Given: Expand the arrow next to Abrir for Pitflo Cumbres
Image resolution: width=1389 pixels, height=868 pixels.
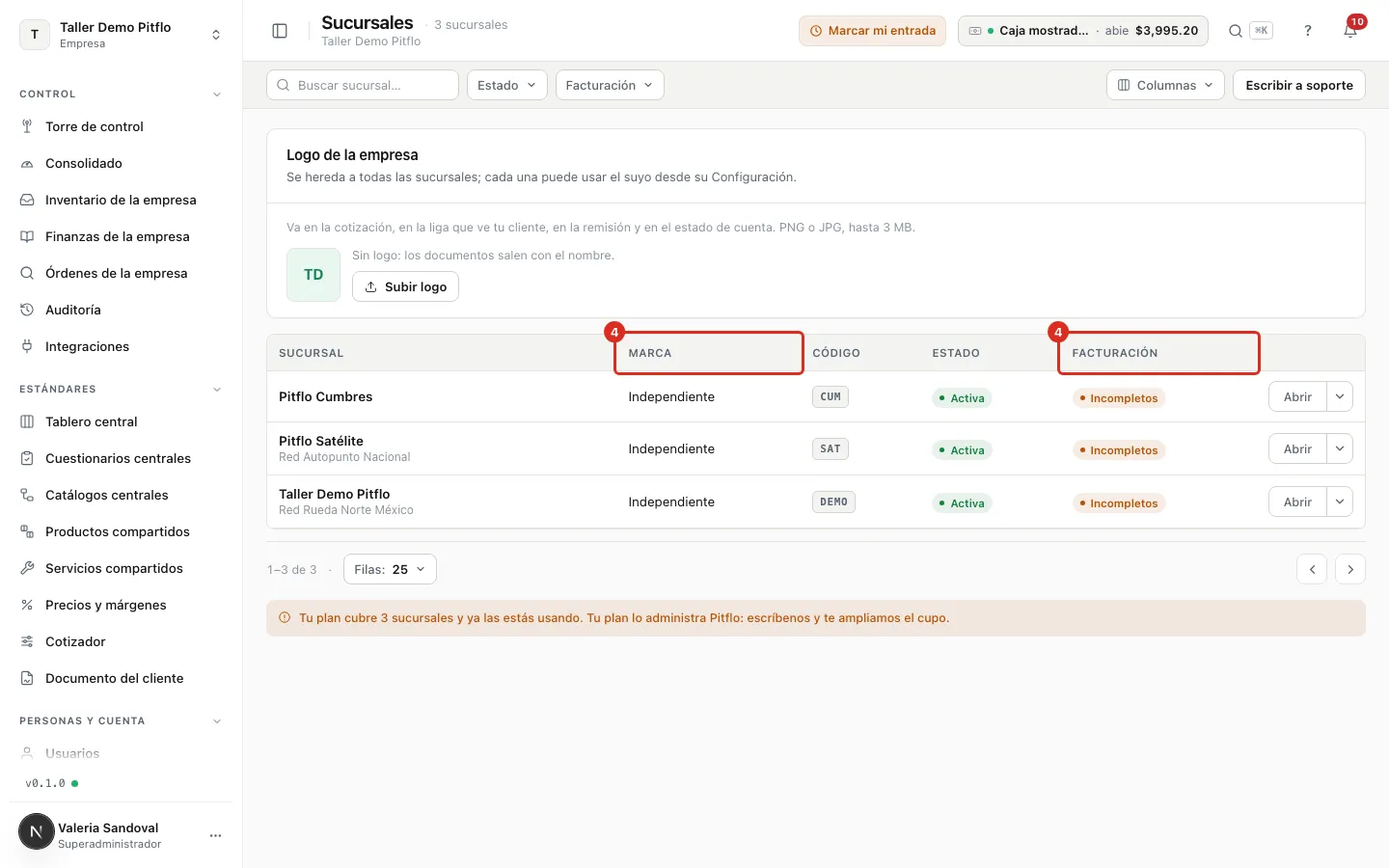Looking at the screenshot, I should [x=1340, y=396].
